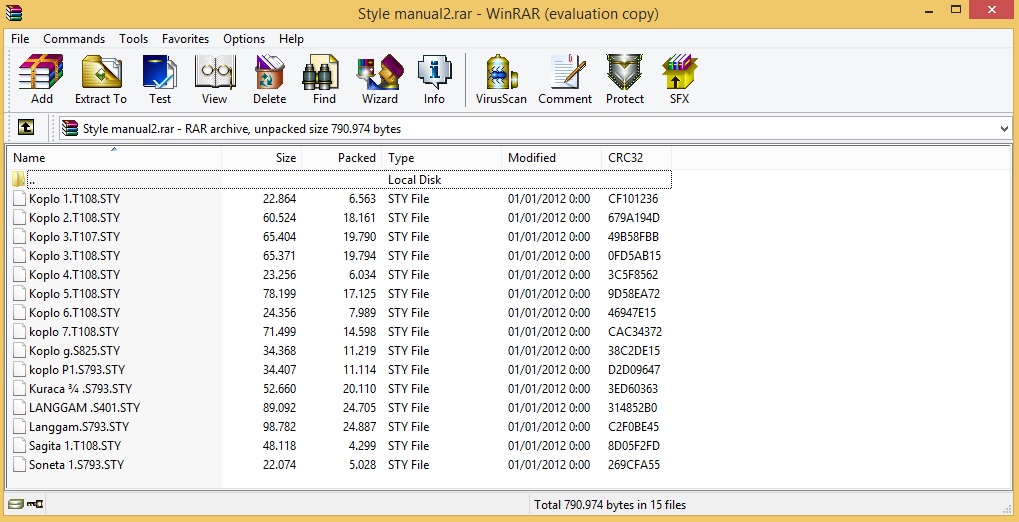Click the key password icon in status bar
Viewport: 1019px width, 522px height.
pyautogui.click(x=35, y=504)
